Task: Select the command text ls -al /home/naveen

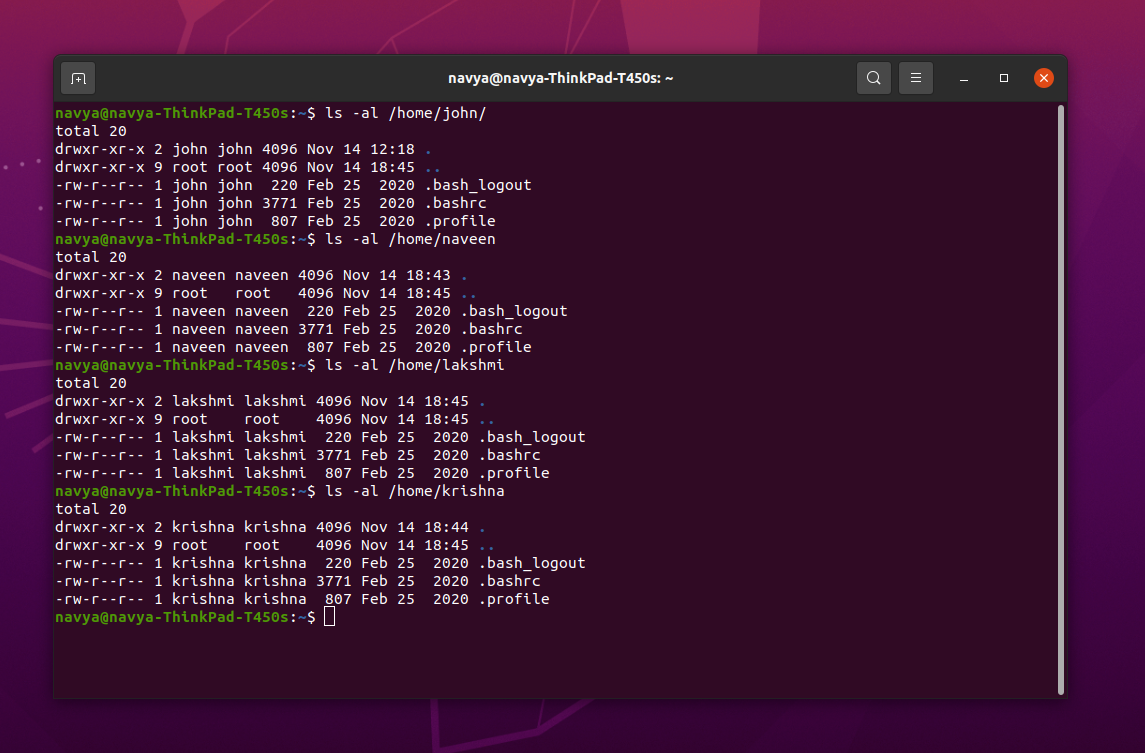Action: 412,239
